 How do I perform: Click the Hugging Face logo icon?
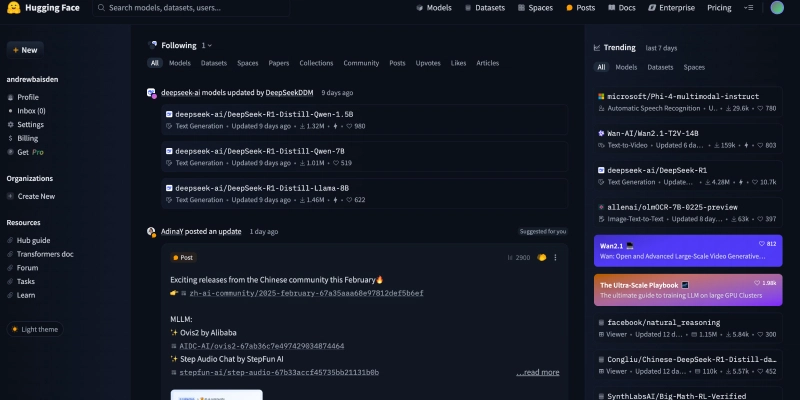pos(14,8)
